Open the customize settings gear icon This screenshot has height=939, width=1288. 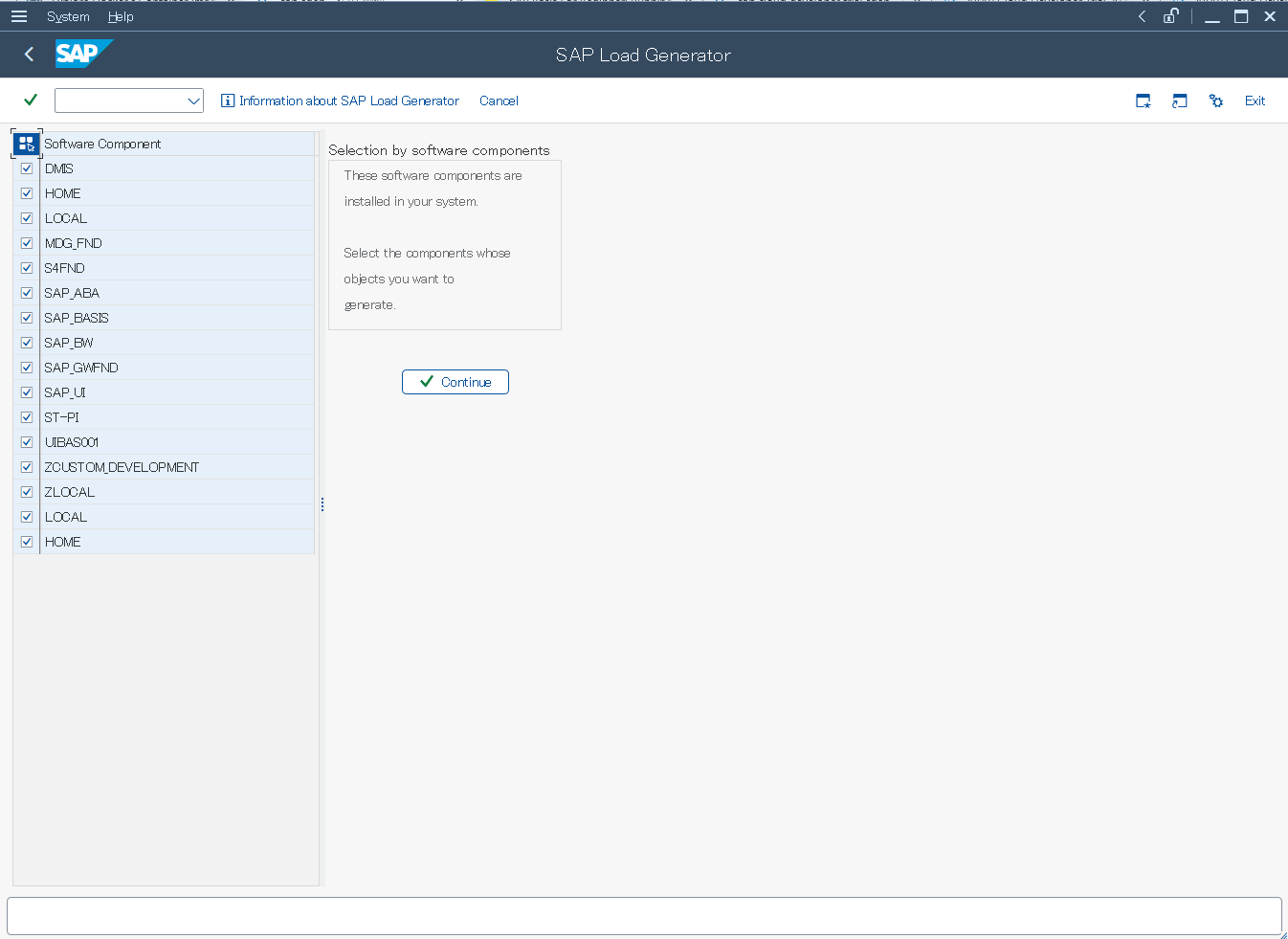pyautogui.click(x=1216, y=101)
